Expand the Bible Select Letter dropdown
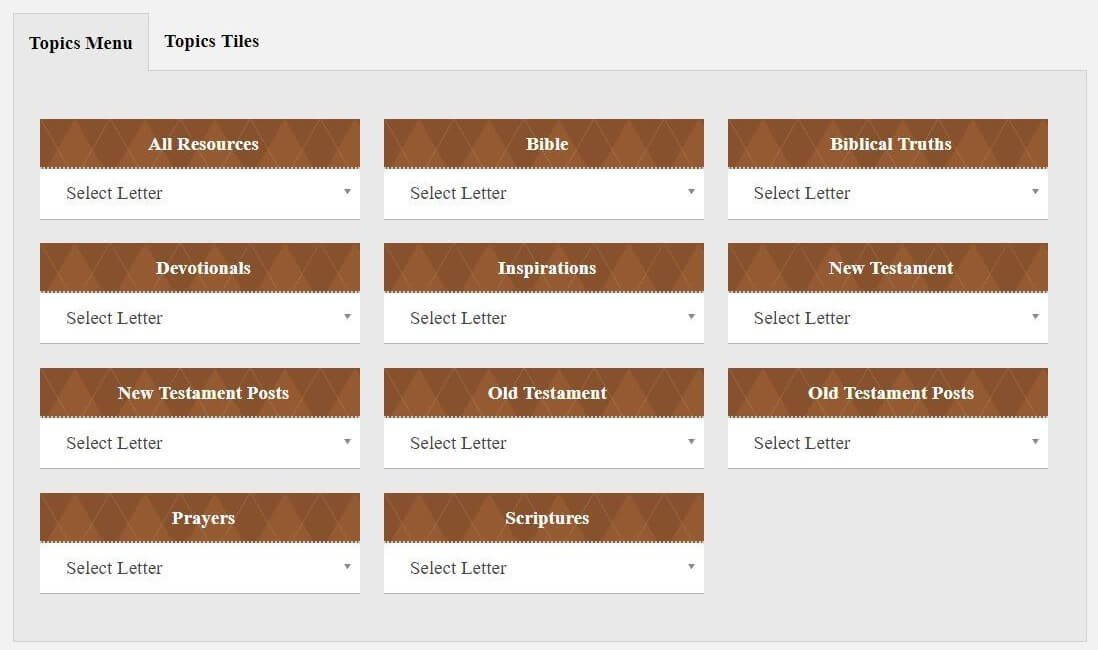The height and width of the screenshot is (650, 1098). [x=543, y=193]
